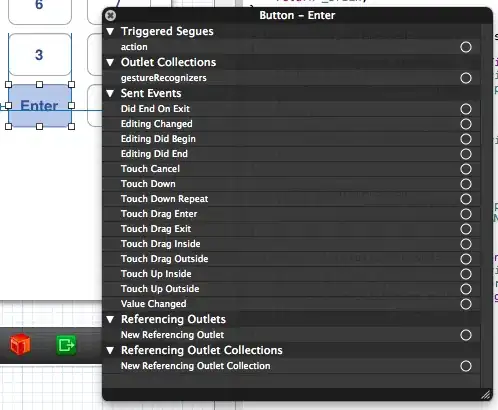Viewport: 498px width, 410px height.
Task: Click the orange First Responder cube icon
Action: coord(20,344)
